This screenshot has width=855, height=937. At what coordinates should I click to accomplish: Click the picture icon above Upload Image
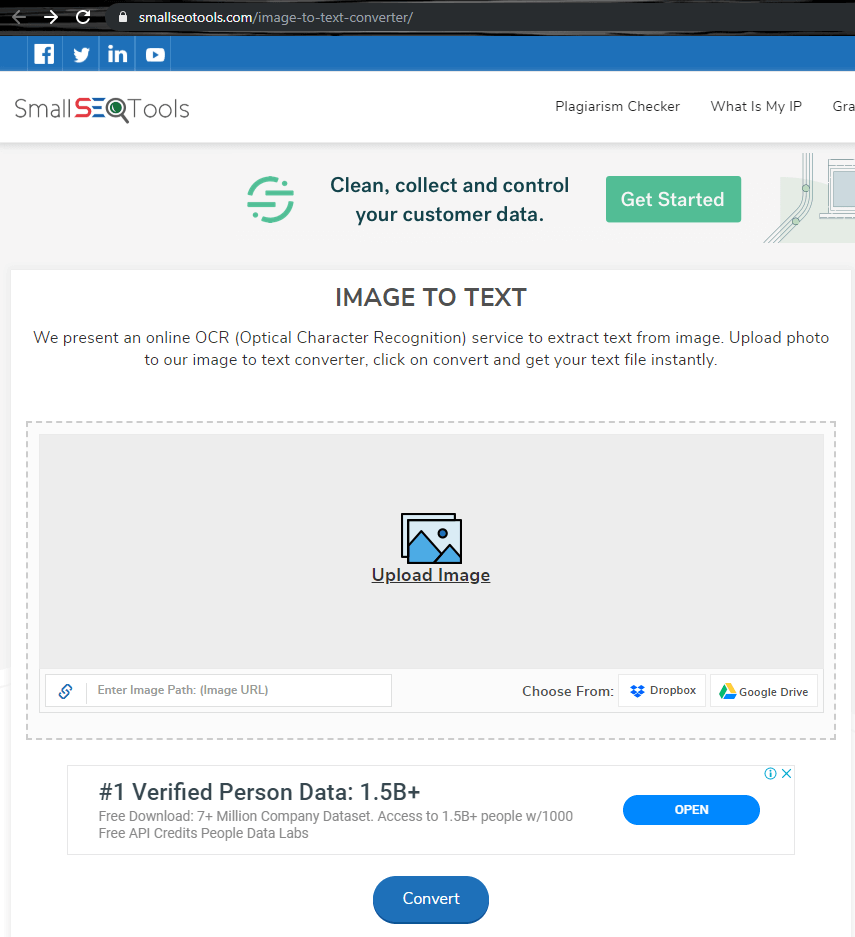[431, 537]
